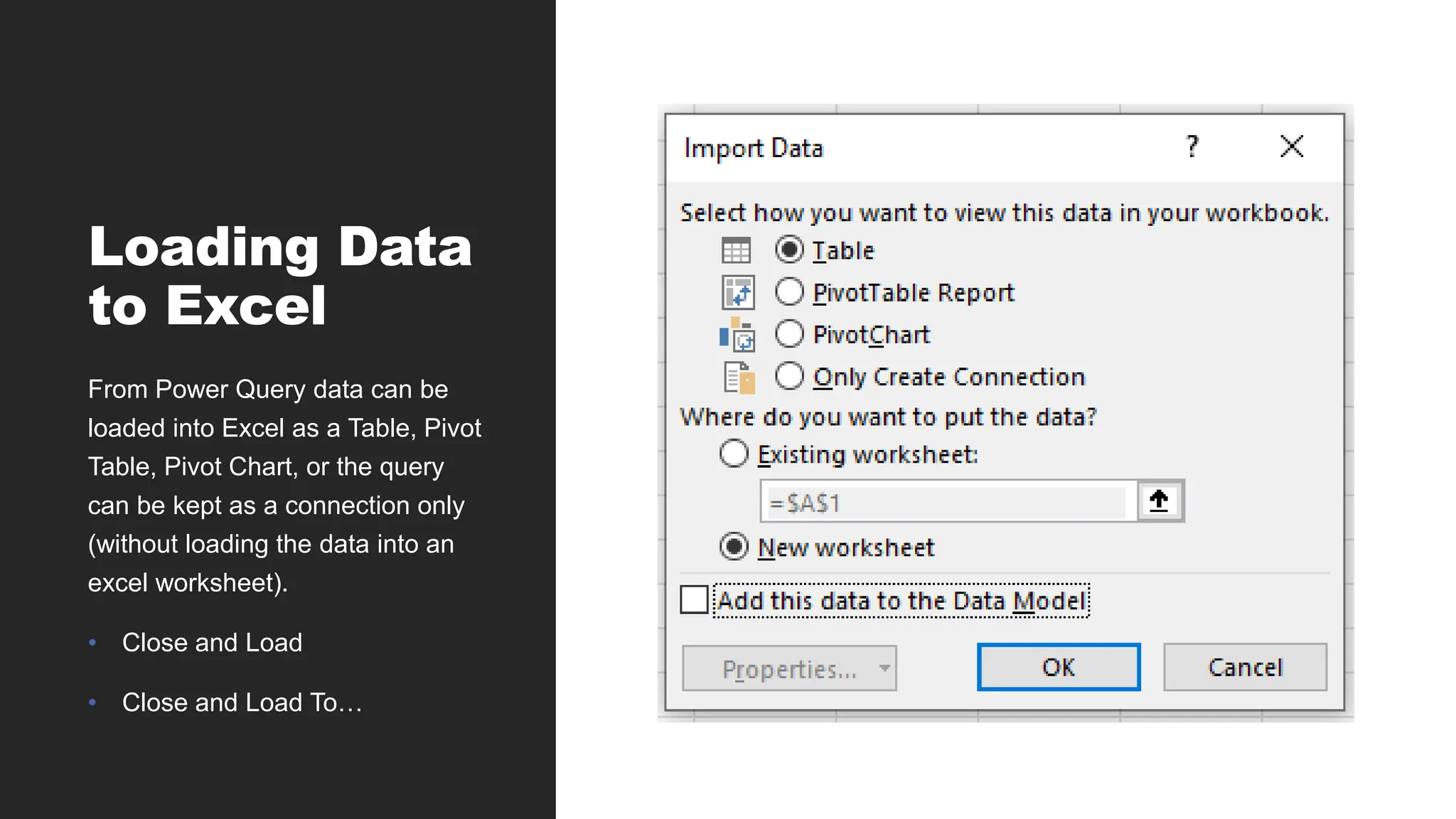Select the Table radio option

pyautogui.click(x=789, y=250)
